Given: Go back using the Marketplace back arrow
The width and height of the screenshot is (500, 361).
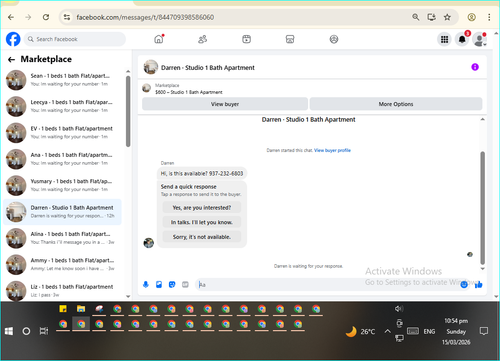Looking at the screenshot, I should click(11, 59).
